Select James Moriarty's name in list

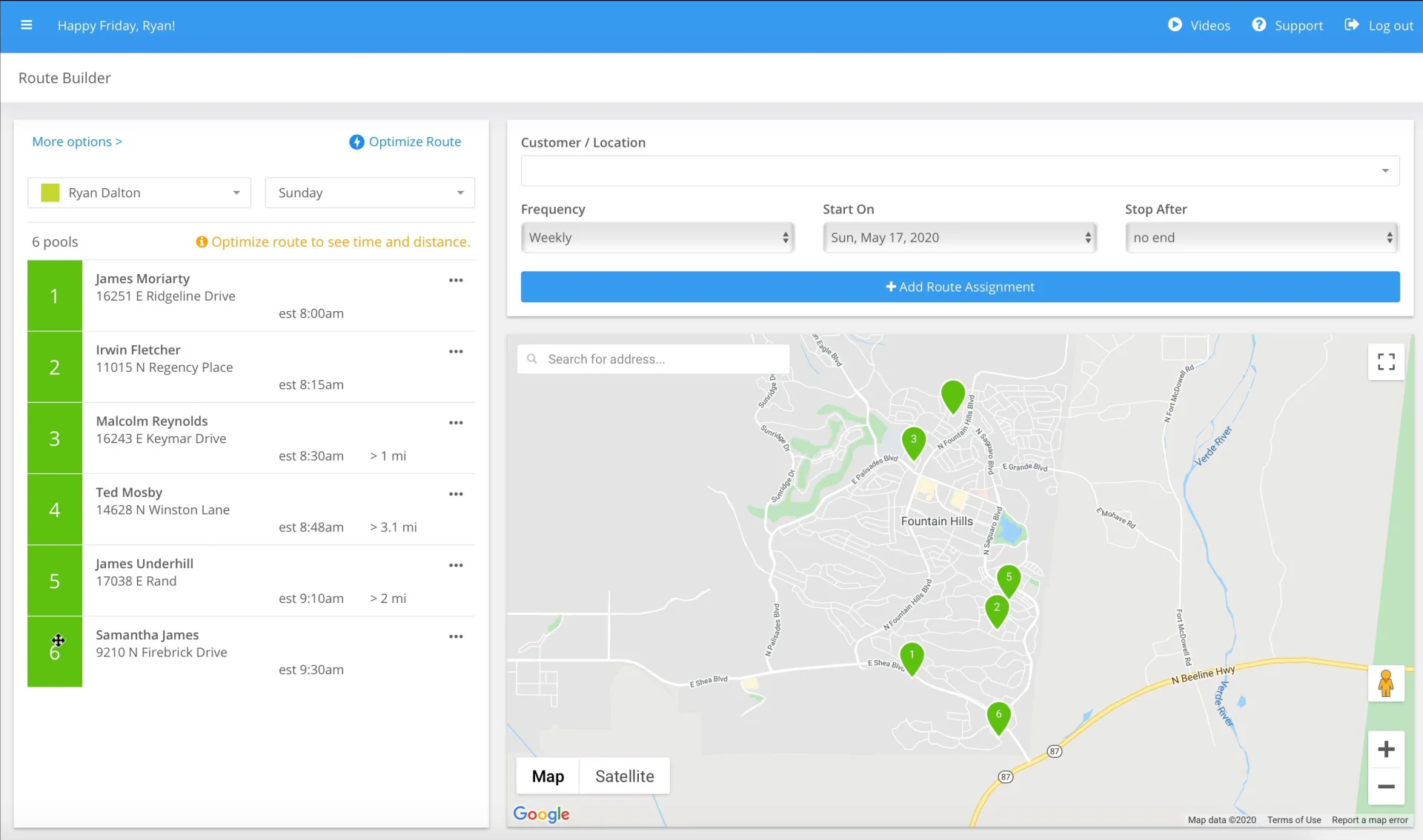click(142, 279)
